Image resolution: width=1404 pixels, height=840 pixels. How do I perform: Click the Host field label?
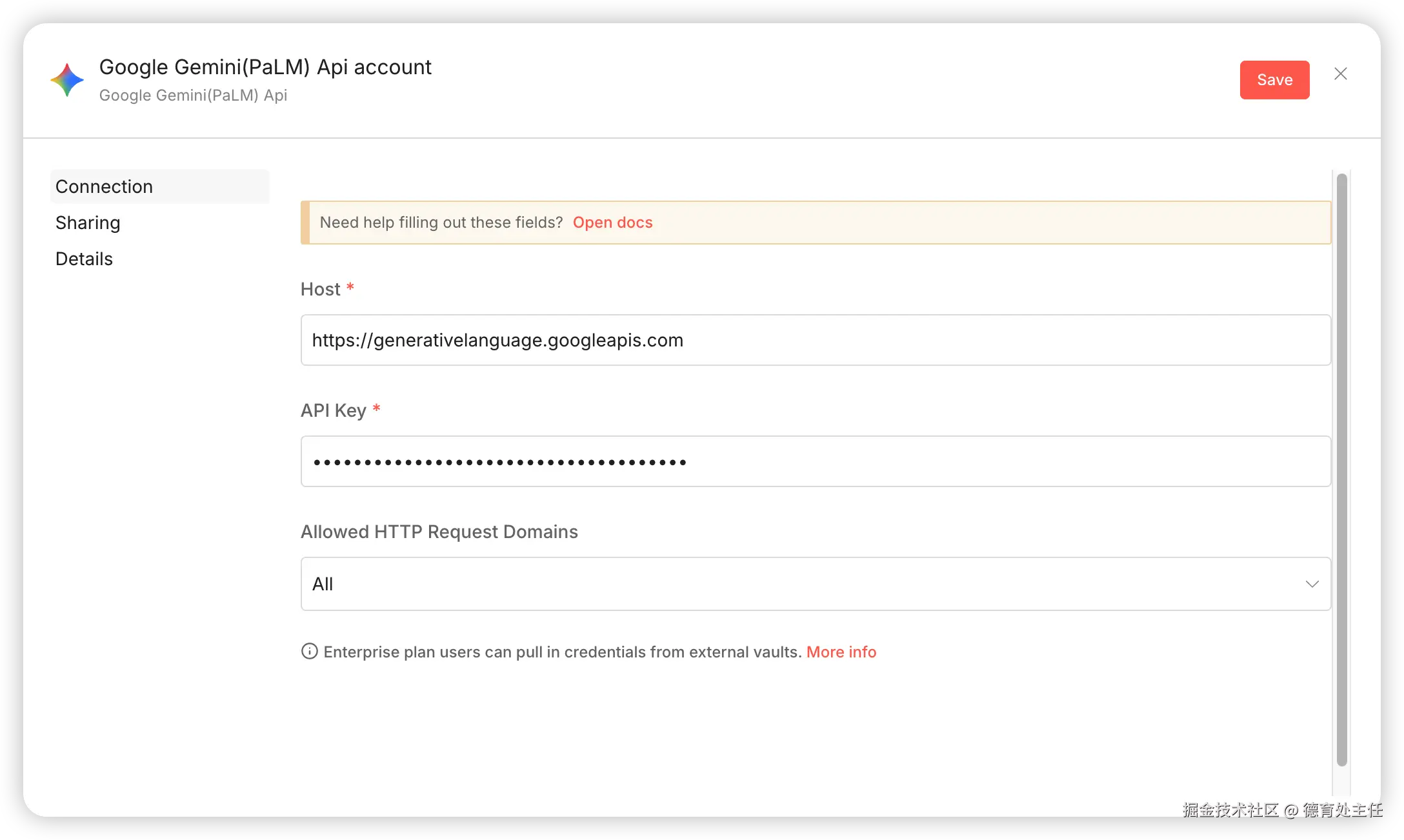click(x=321, y=289)
